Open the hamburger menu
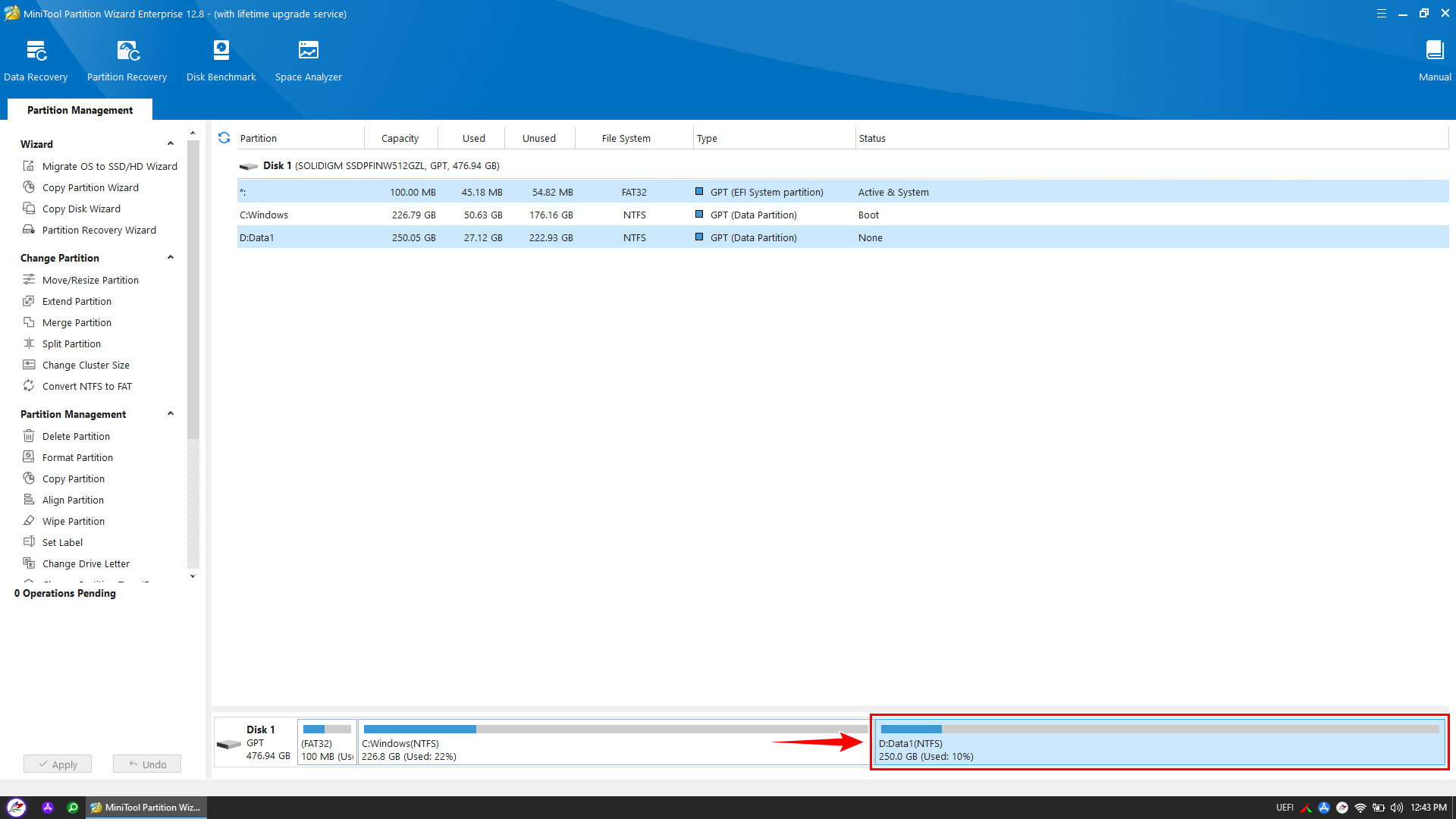Image resolution: width=1456 pixels, height=819 pixels. 1382,13
